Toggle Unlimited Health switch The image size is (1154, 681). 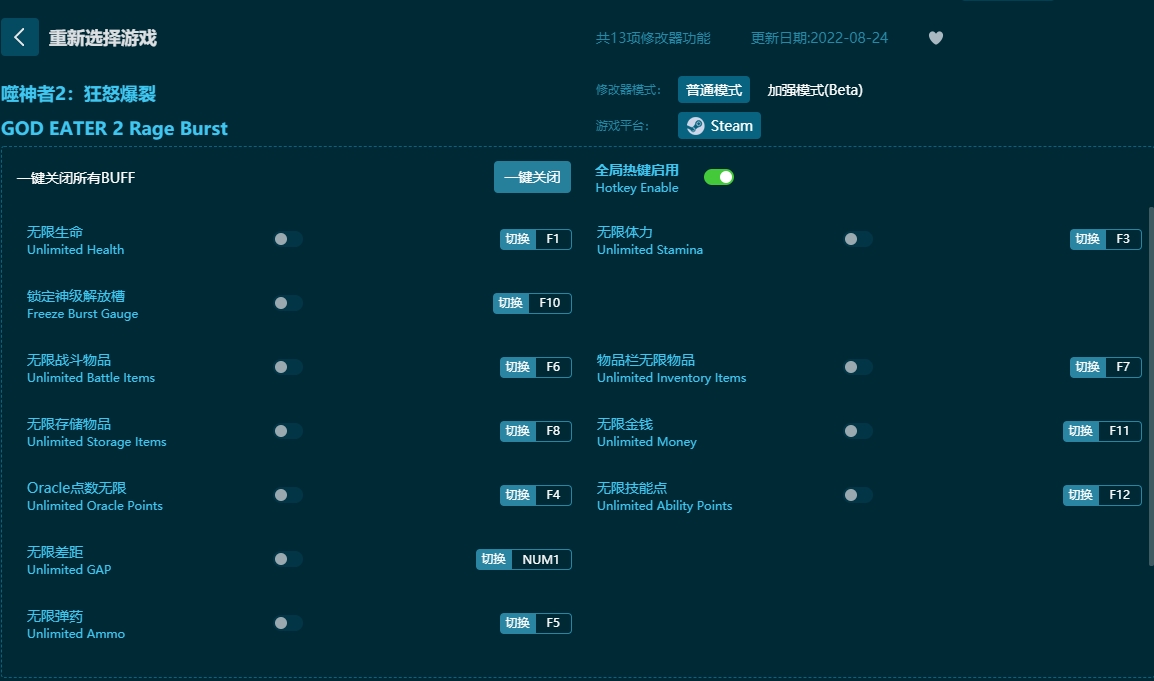coord(288,239)
